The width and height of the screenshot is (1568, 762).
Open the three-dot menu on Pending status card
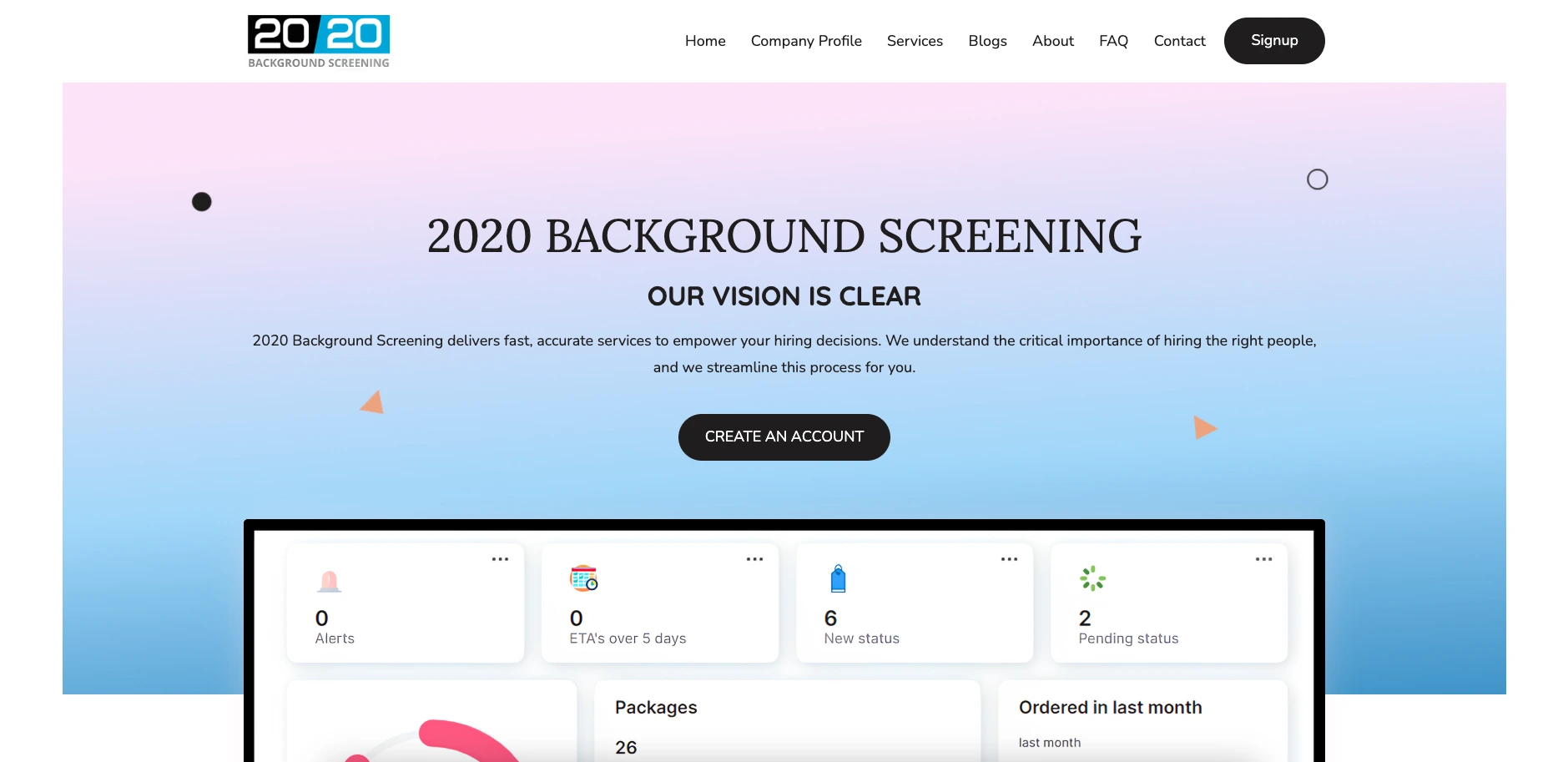[x=1263, y=559]
